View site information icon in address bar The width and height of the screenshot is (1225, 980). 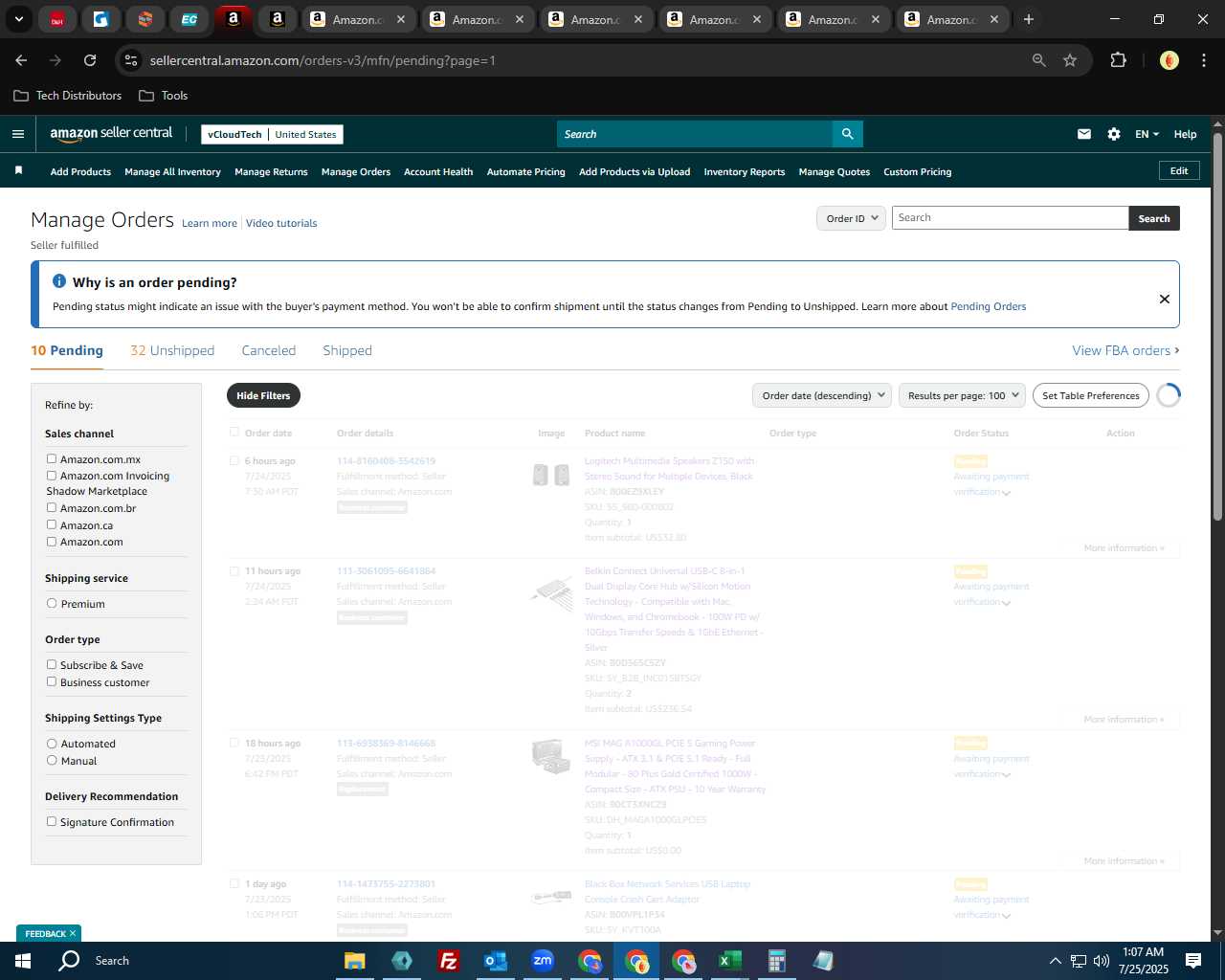(131, 60)
